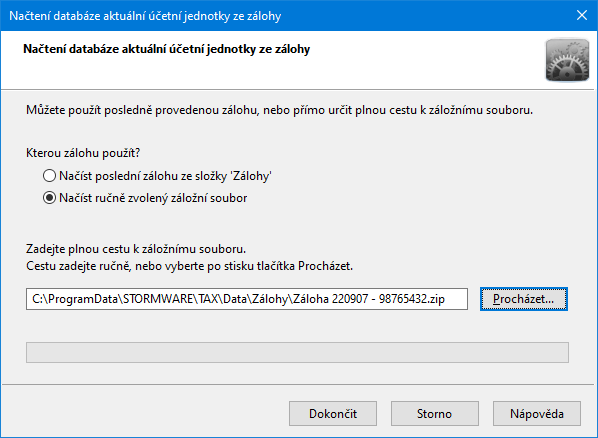Click into the backup file path field
Image resolution: width=598 pixels, height=438 pixels.
[x=247, y=299]
